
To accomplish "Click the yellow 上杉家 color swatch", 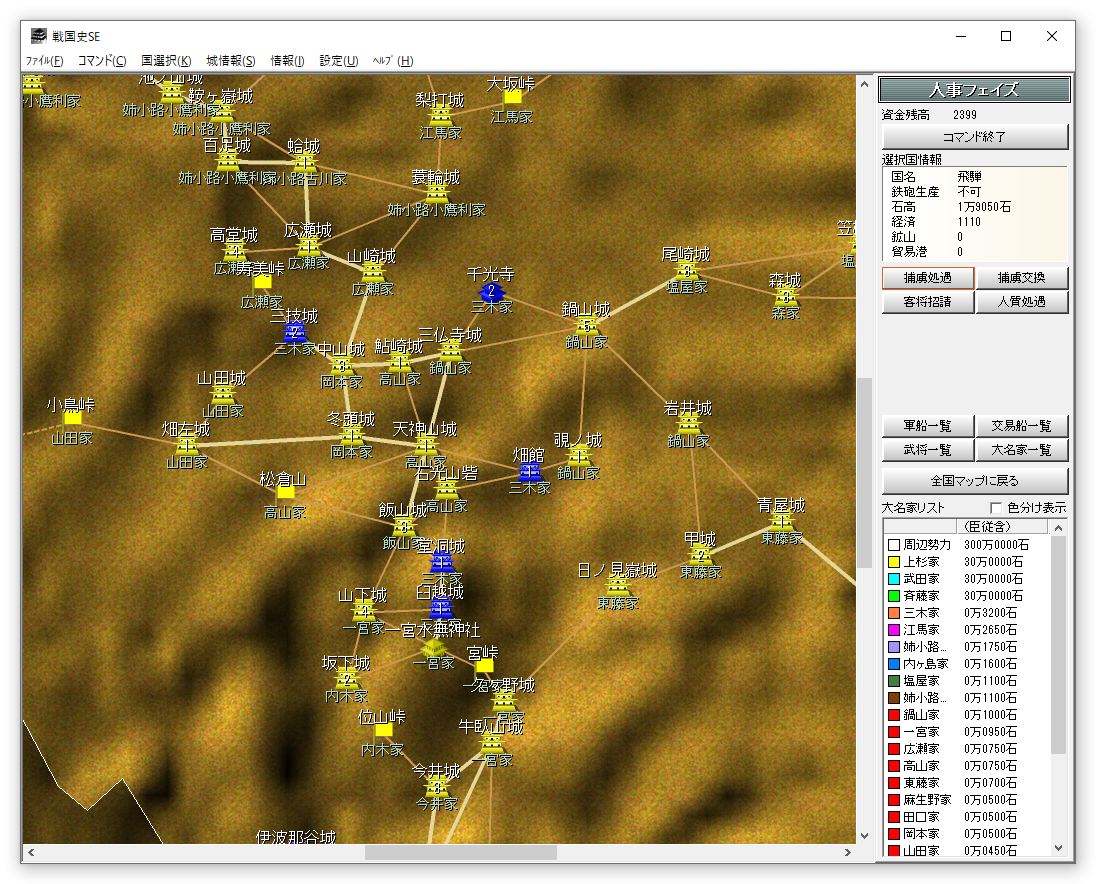I will click(x=893, y=562).
